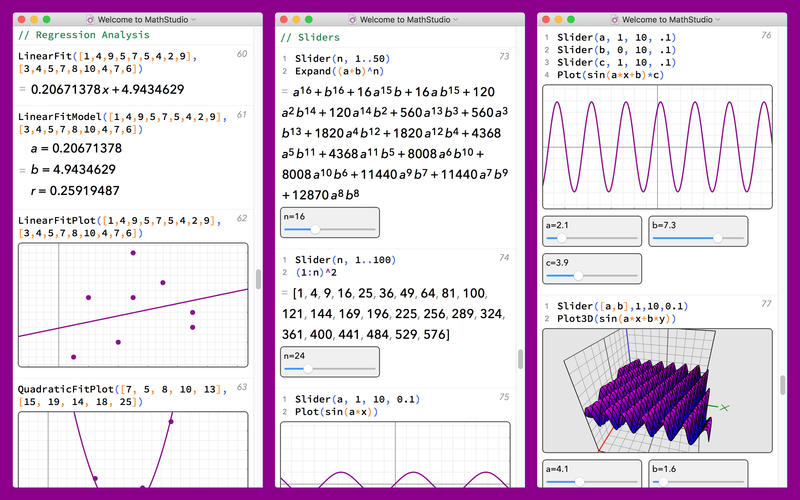Click the Slider(c, 1, 10, .1) code line
The height and width of the screenshot is (500, 800).
(616, 62)
